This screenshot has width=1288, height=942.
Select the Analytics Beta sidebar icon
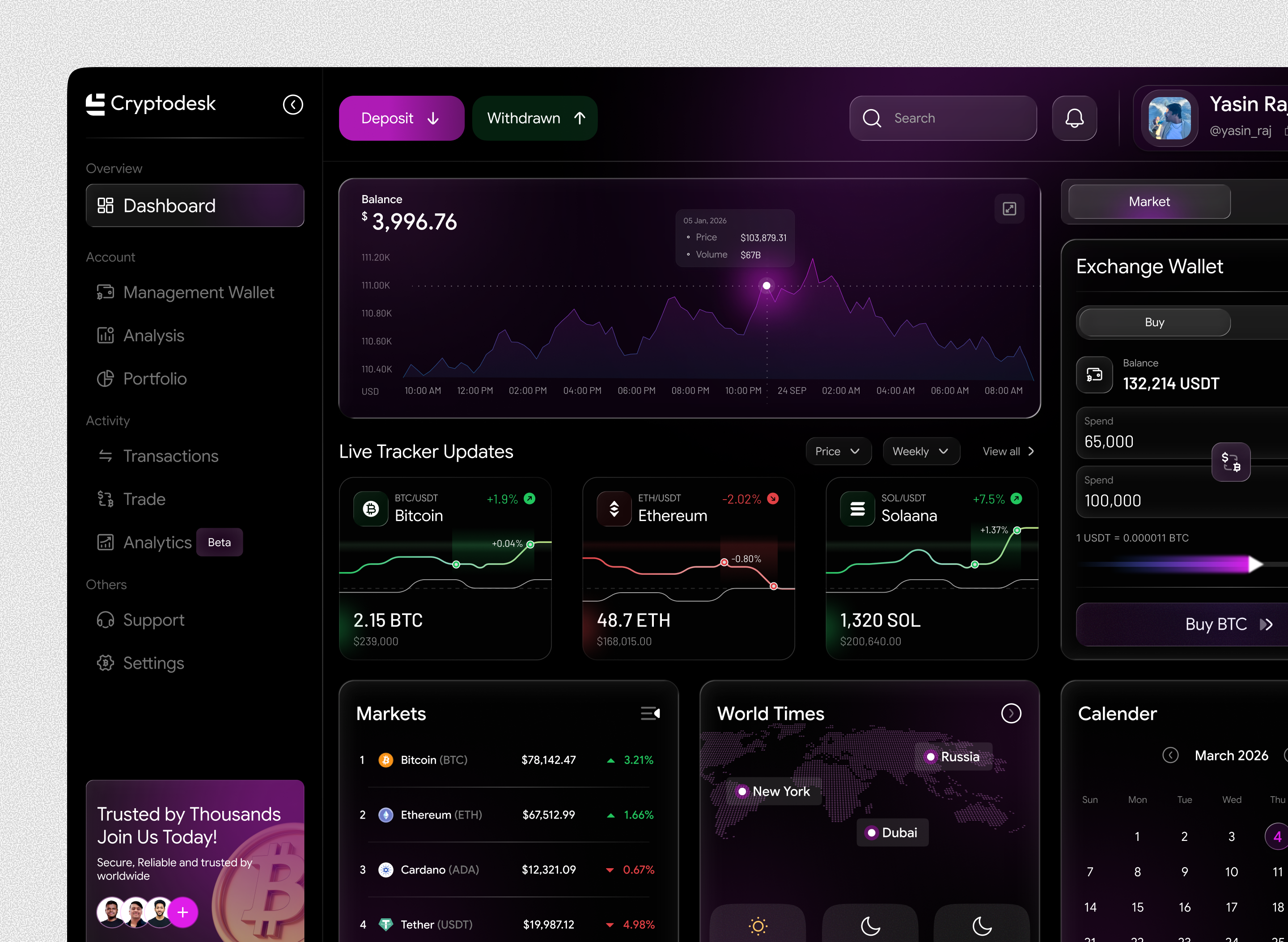[106, 542]
